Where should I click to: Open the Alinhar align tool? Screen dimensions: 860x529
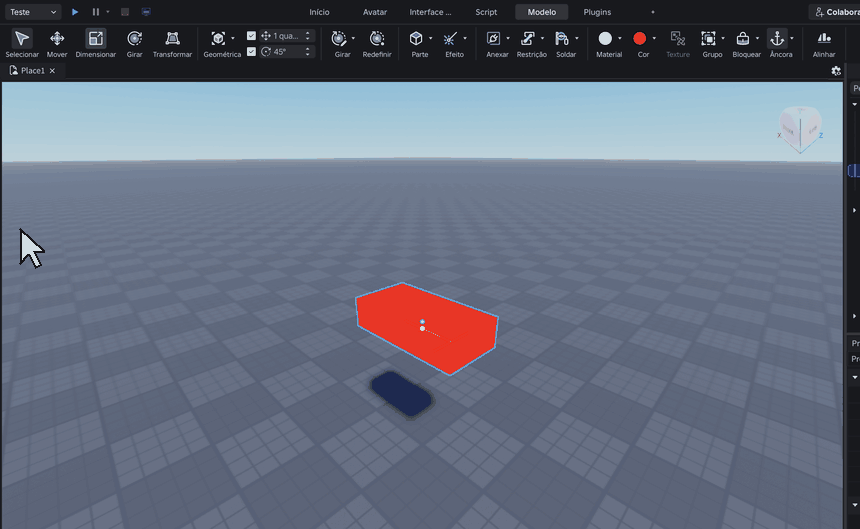click(x=824, y=44)
